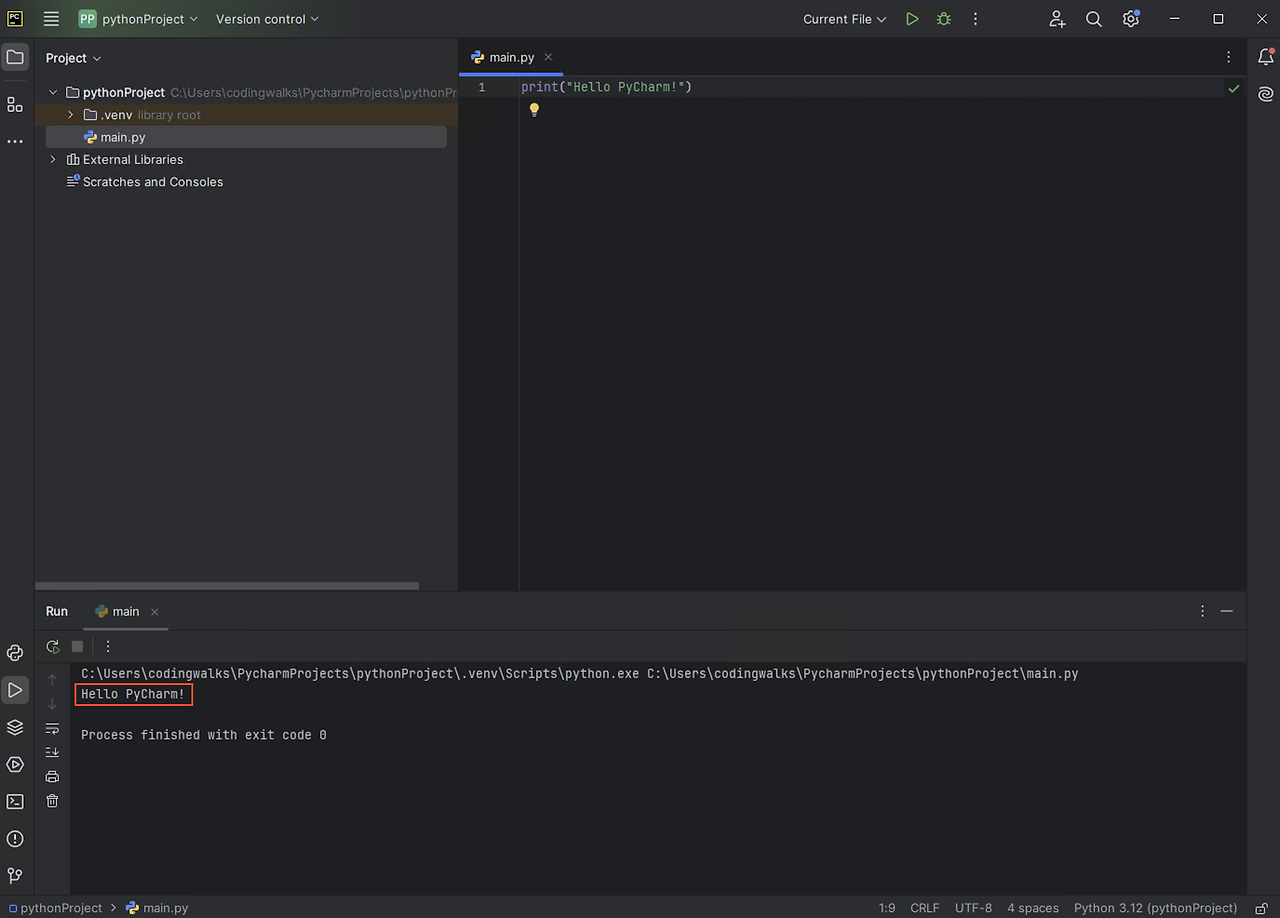Close the main.py editor tab
Viewport: 1280px width, 918px height.
pos(548,57)
